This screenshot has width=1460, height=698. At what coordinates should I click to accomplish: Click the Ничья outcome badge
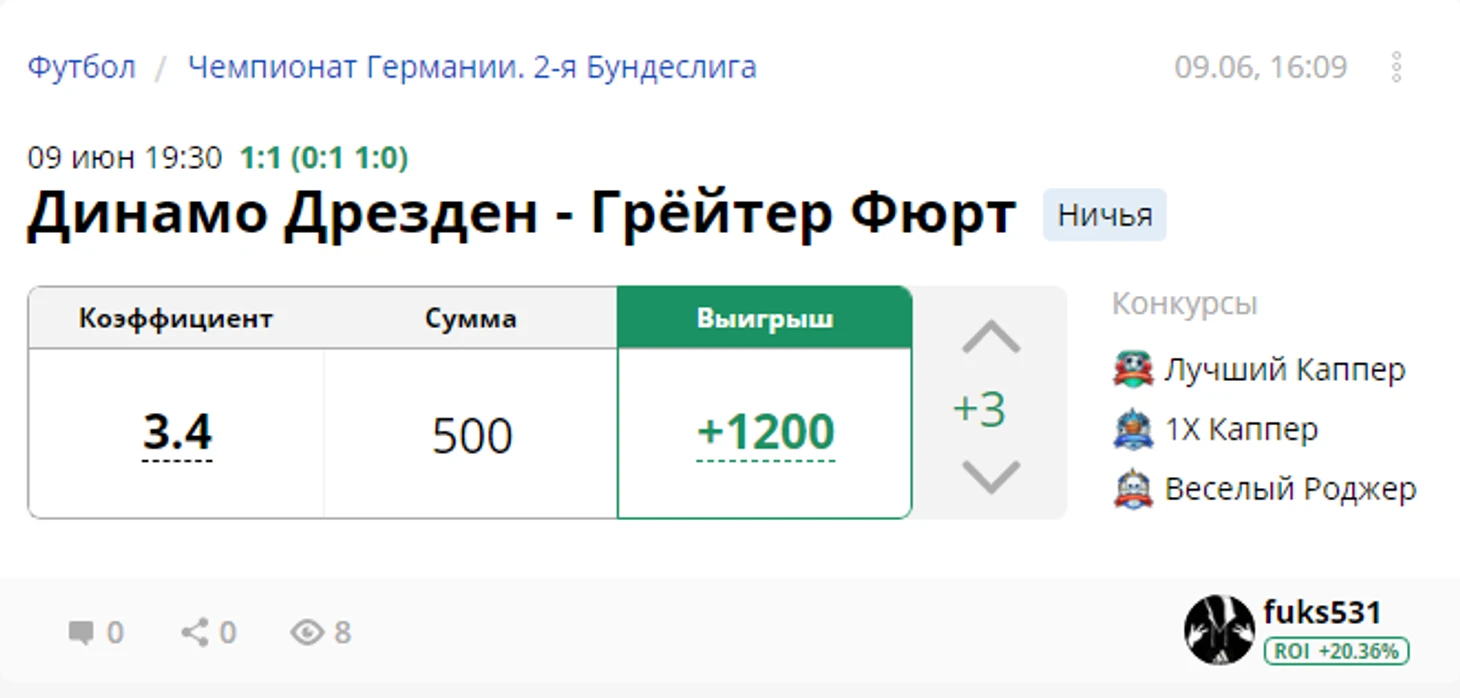click(1105, 215)
